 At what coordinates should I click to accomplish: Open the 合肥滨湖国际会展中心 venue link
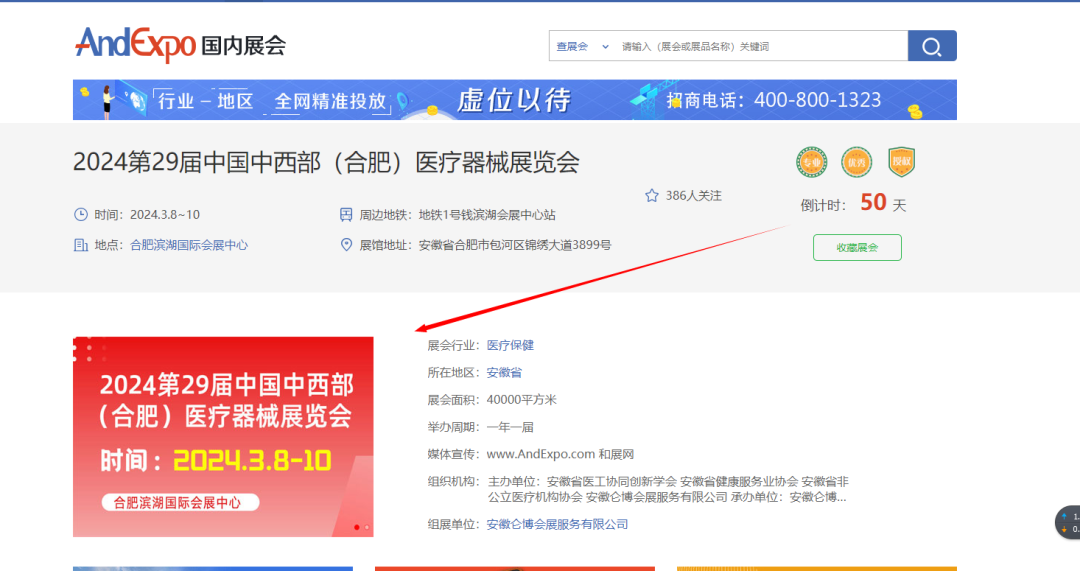coord(189,245)
